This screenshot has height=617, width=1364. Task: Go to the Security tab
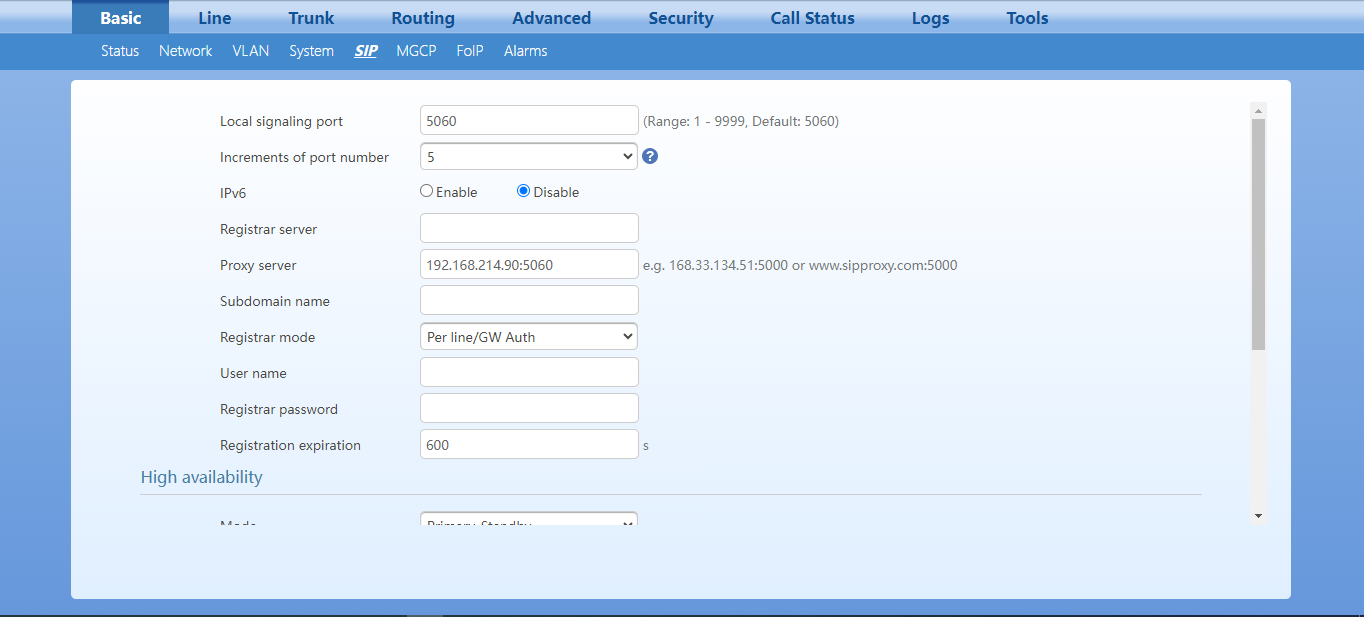tap(680, 18)
